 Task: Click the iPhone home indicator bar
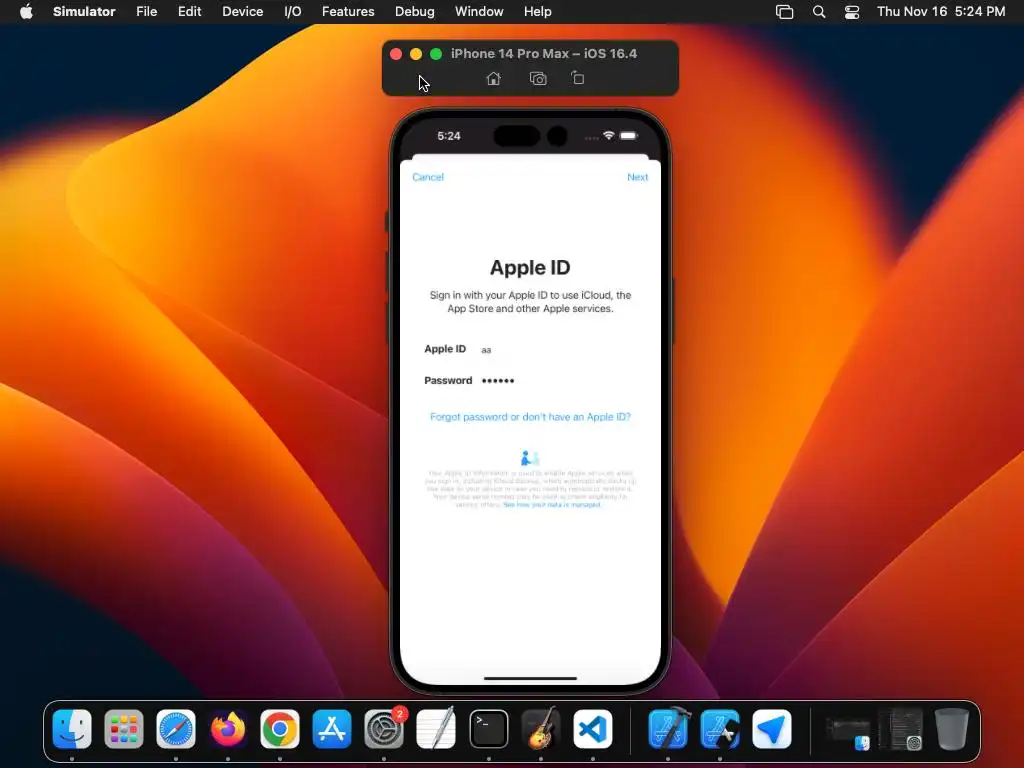[530, 679]
